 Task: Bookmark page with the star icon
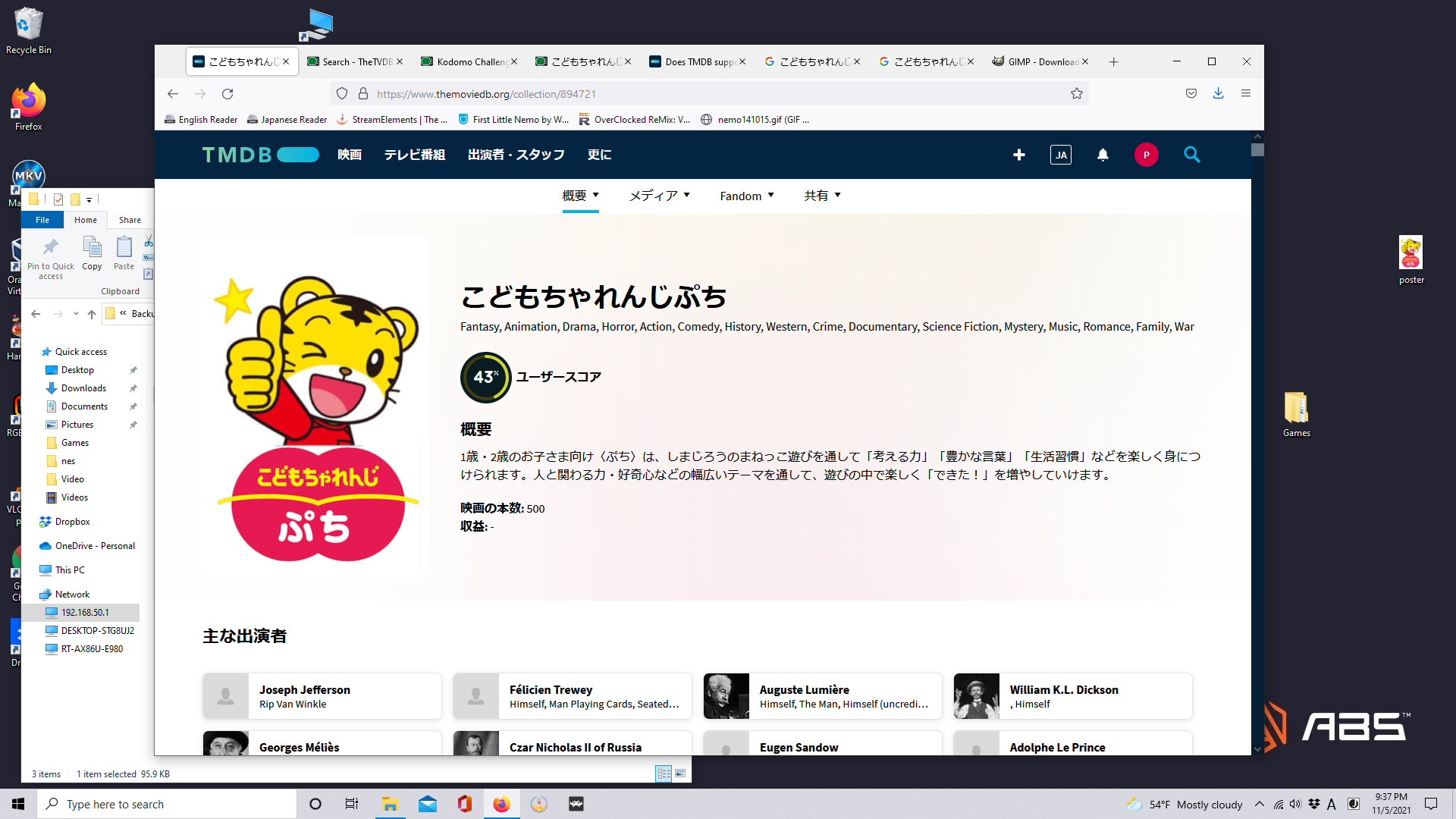tap(1076, 94)
